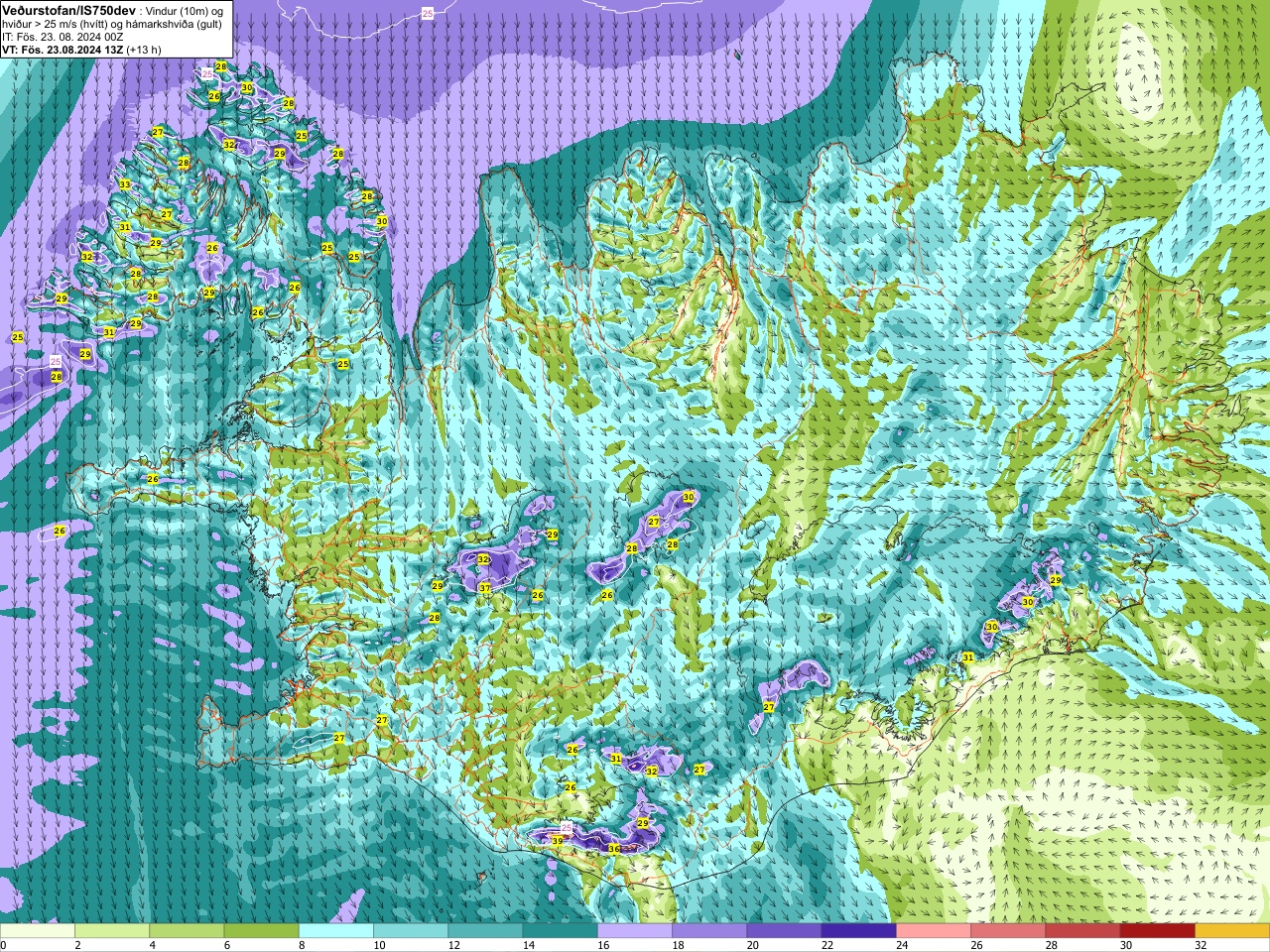Select the salmon 26–28 legend swatch

click(1009, 931)
